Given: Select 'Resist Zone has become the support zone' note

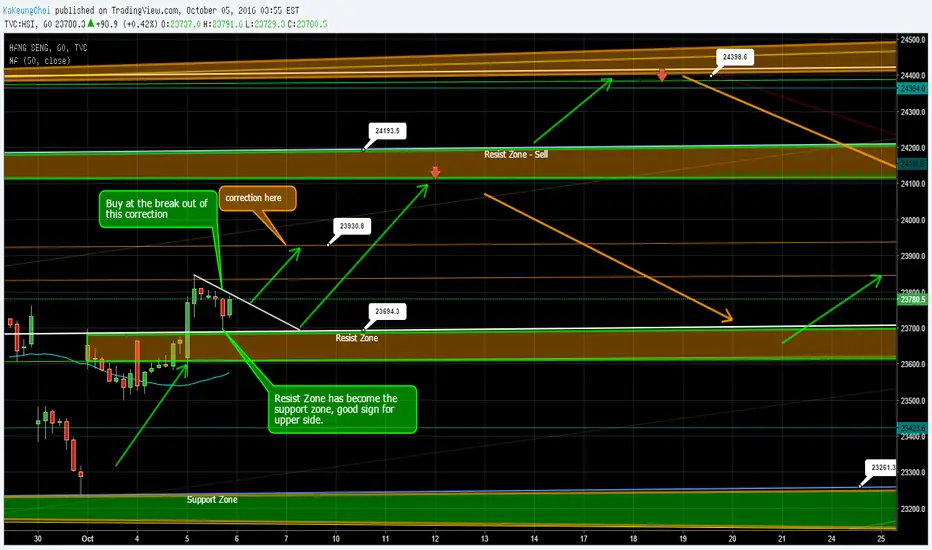Looking at the screenshot, I should pyautogui.click(x=342, y=410).
